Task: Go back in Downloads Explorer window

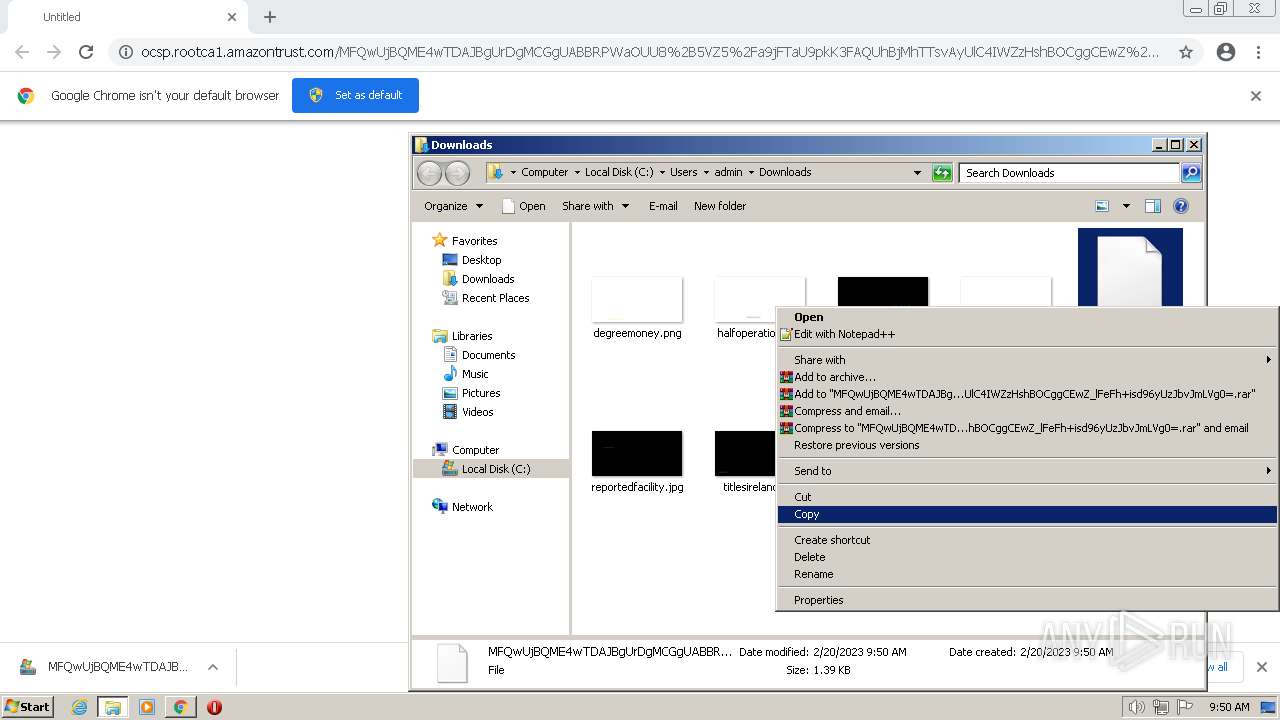Action: [x=429, y=173]
